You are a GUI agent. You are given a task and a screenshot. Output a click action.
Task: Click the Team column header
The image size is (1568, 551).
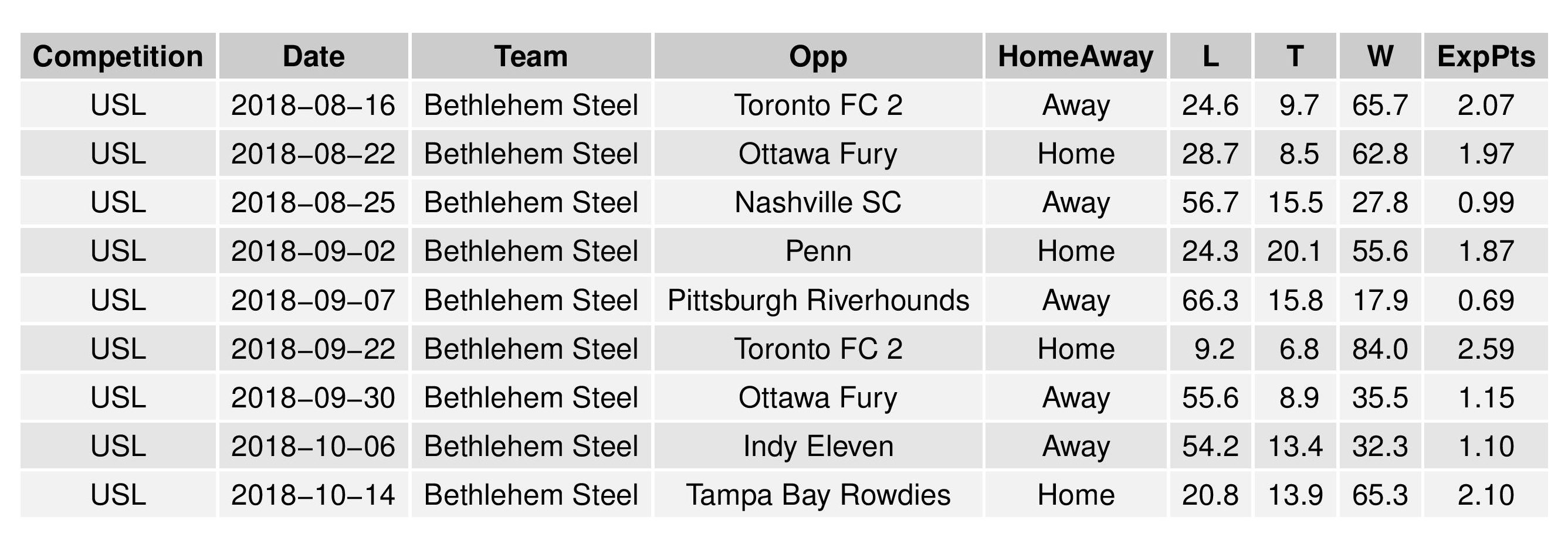[x=531, y=56]
